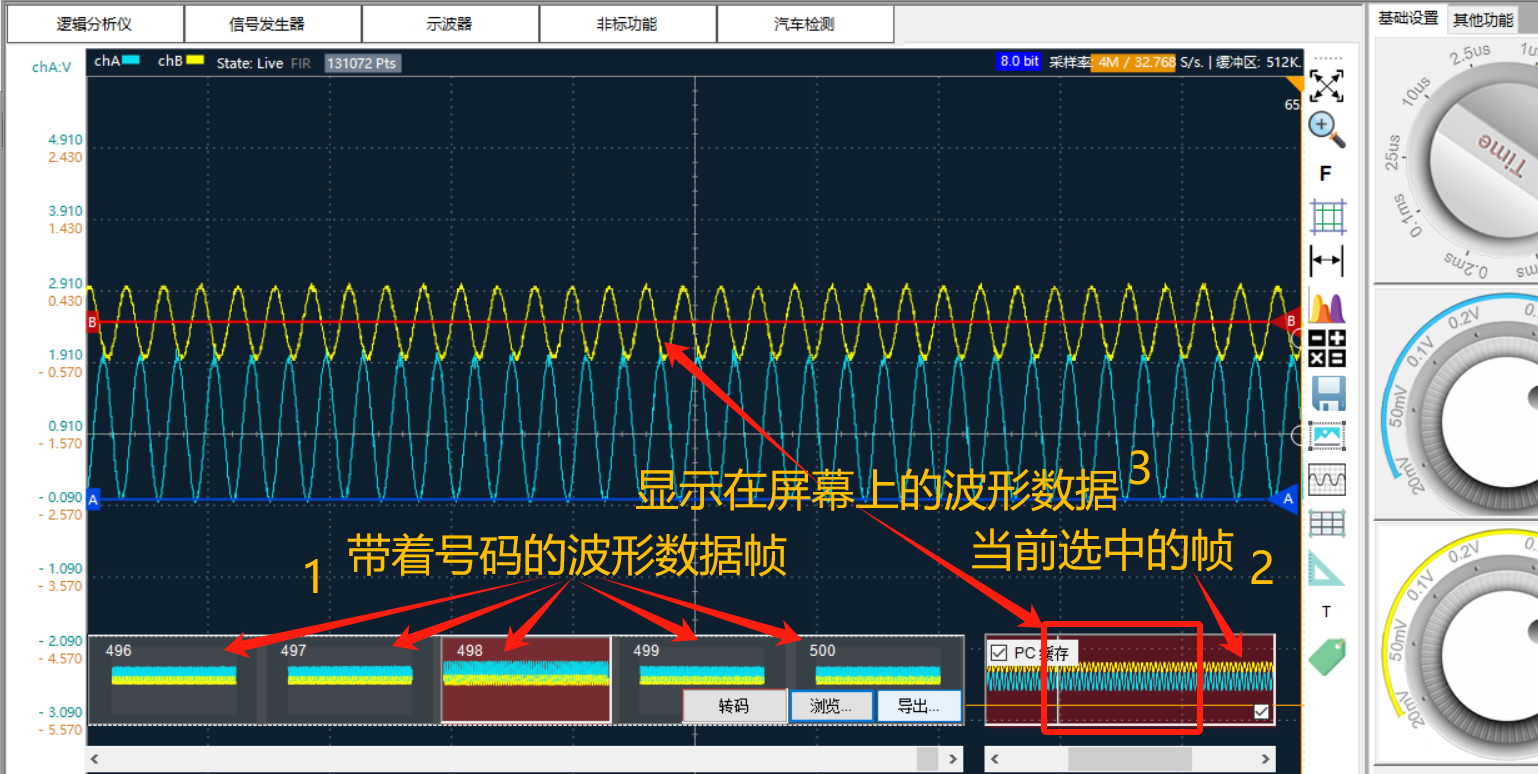Select the 基础设置 tab
The width and height of the screenshot is (1538, 774).
pos(1408,19)
